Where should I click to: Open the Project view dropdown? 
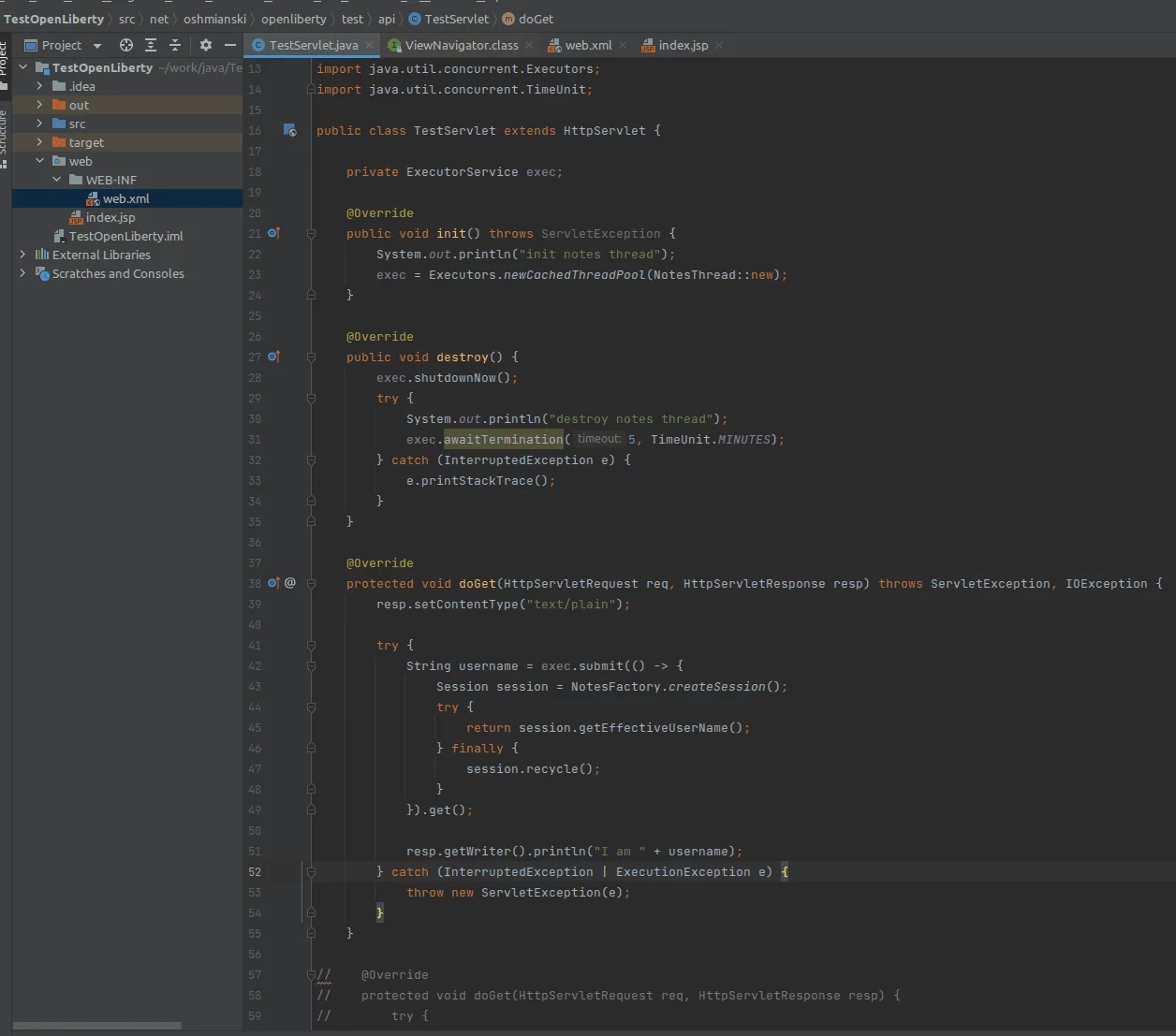pyautogui.click(x=97, y=45)
